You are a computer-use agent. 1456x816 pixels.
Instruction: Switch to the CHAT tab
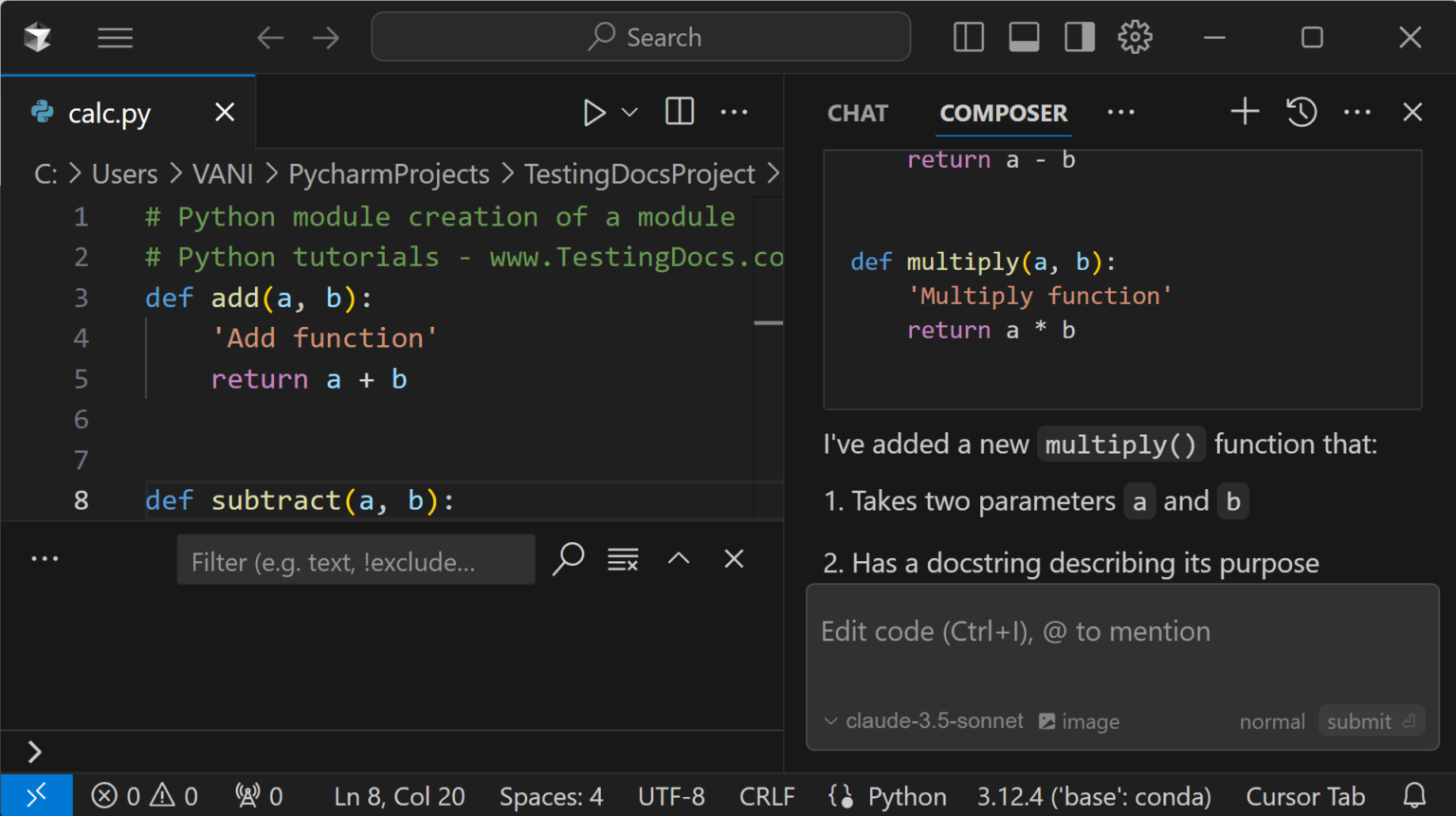coord(856,112)
